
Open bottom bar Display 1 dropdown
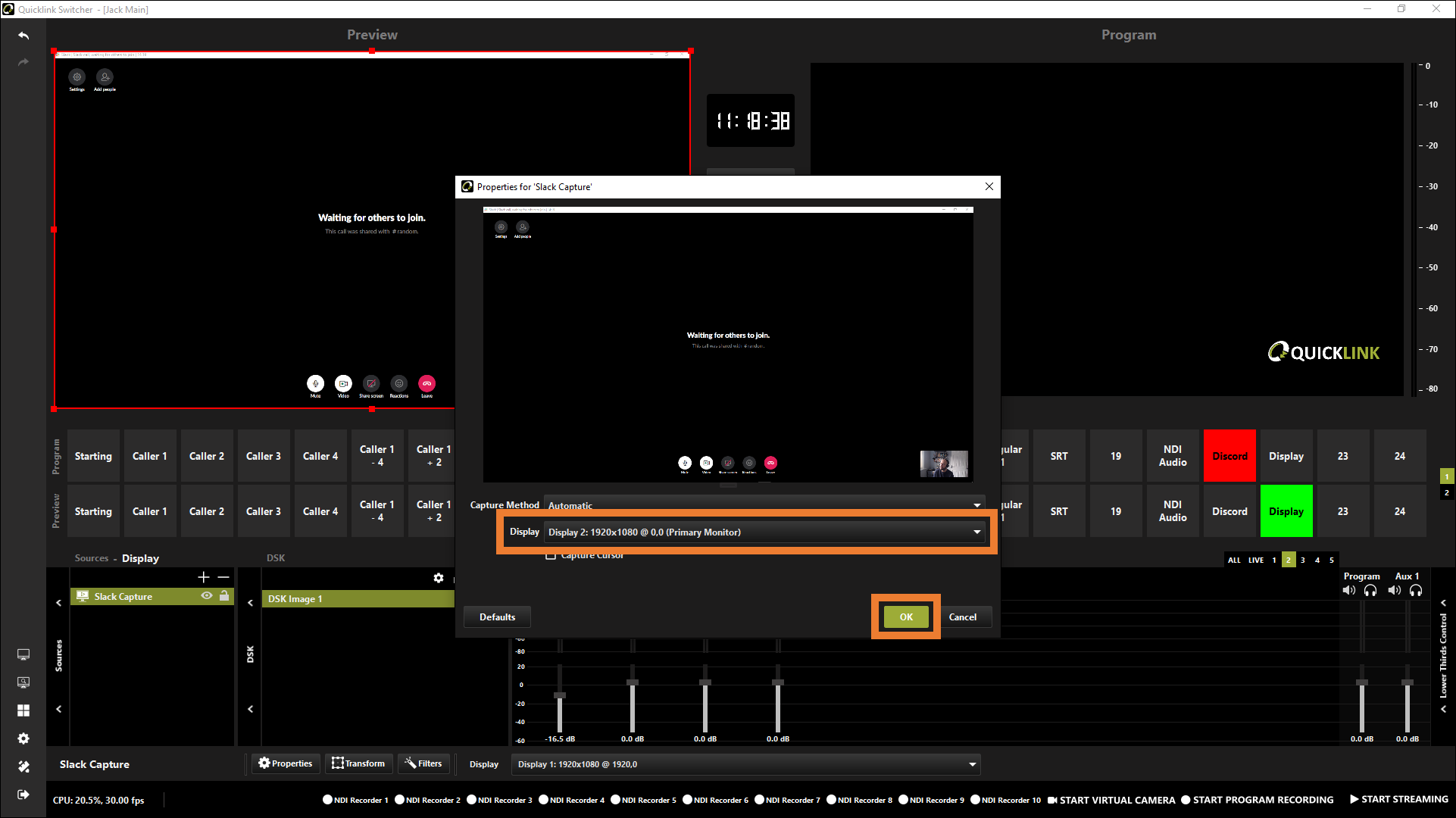746,764
